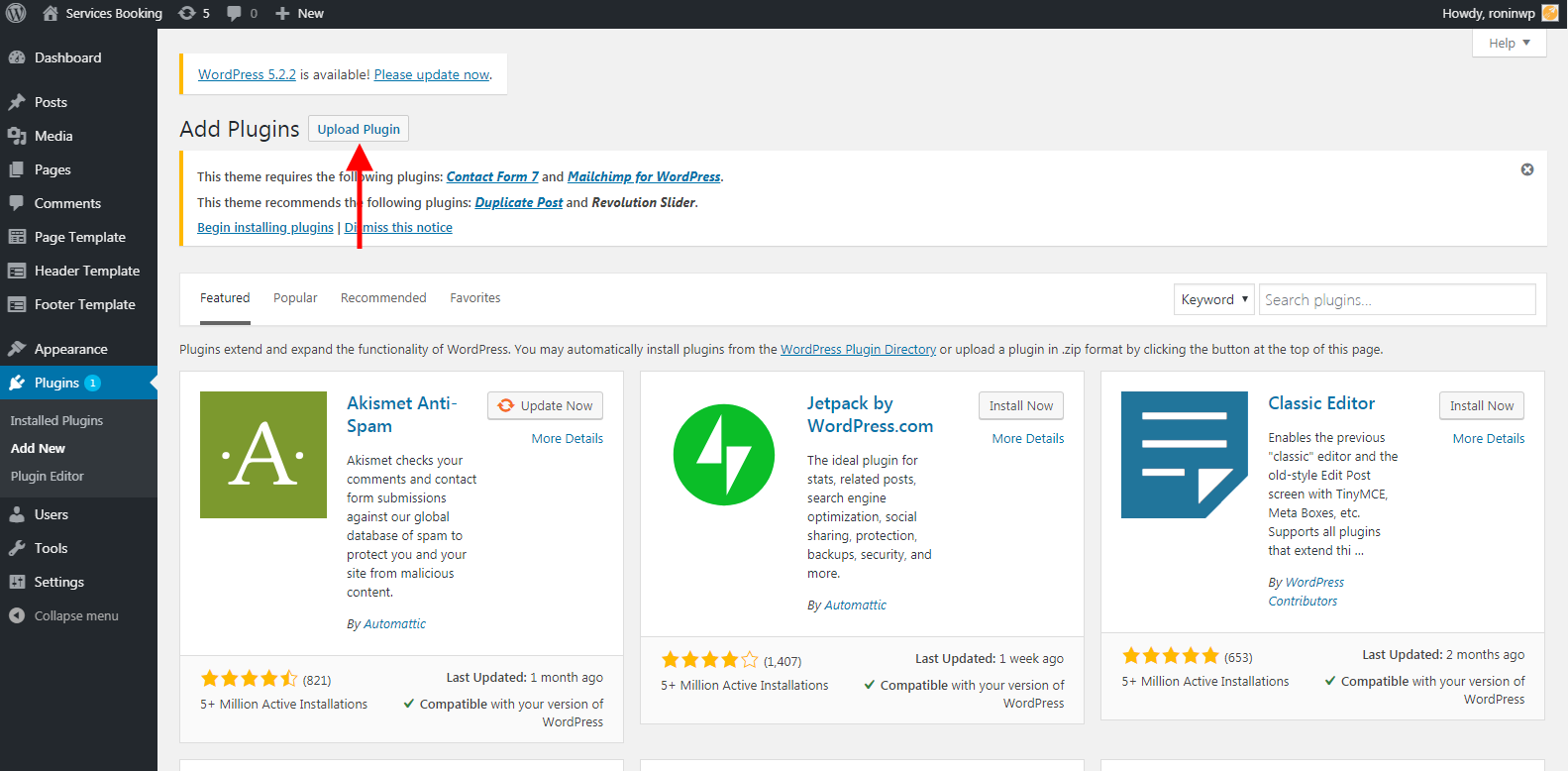Click the Classic Editor plugin logo thumbnail
1568x771 pixels.
coord(1185,455)
